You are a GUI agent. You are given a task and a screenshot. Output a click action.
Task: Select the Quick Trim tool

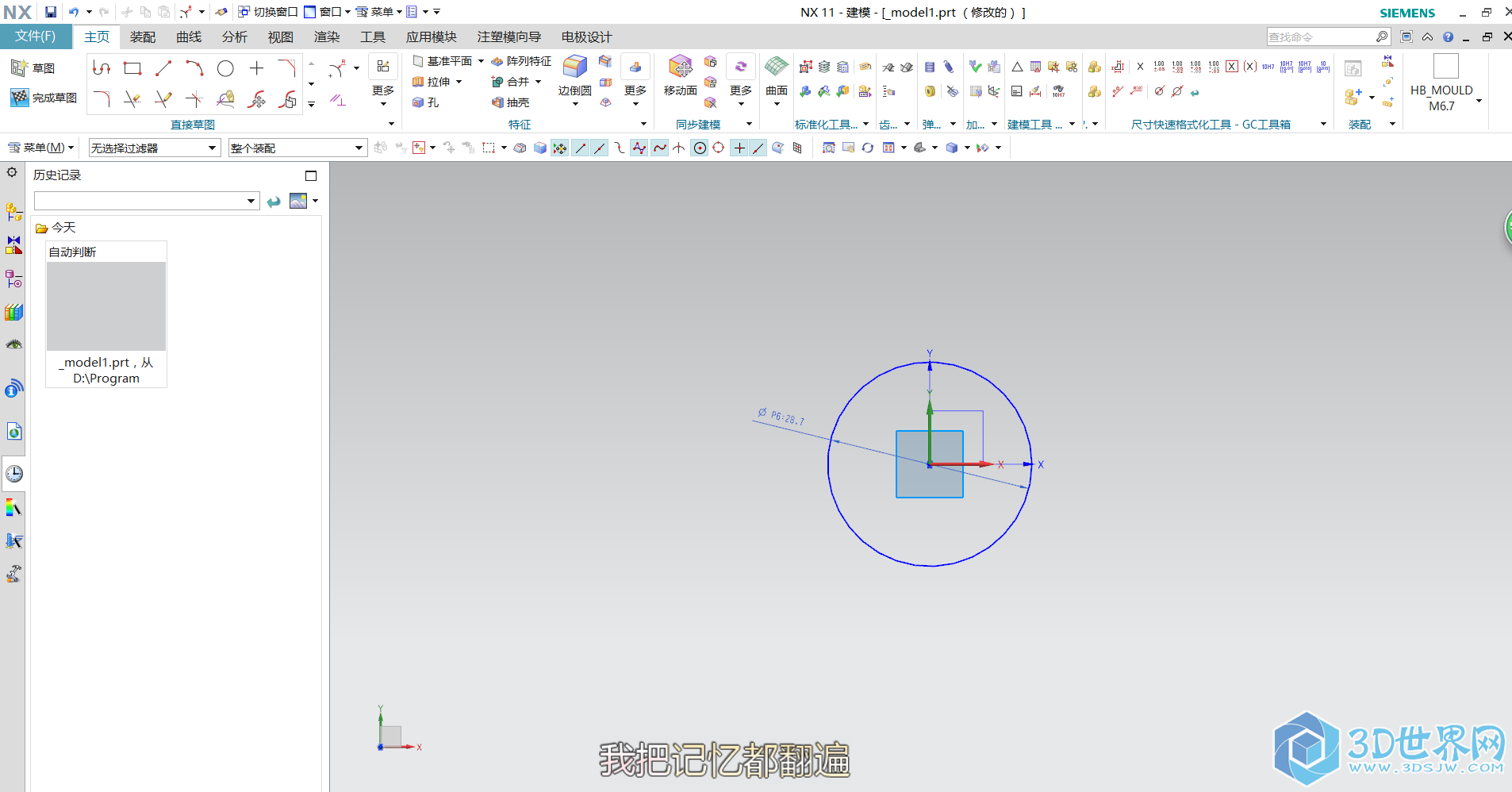pos(132,99)
